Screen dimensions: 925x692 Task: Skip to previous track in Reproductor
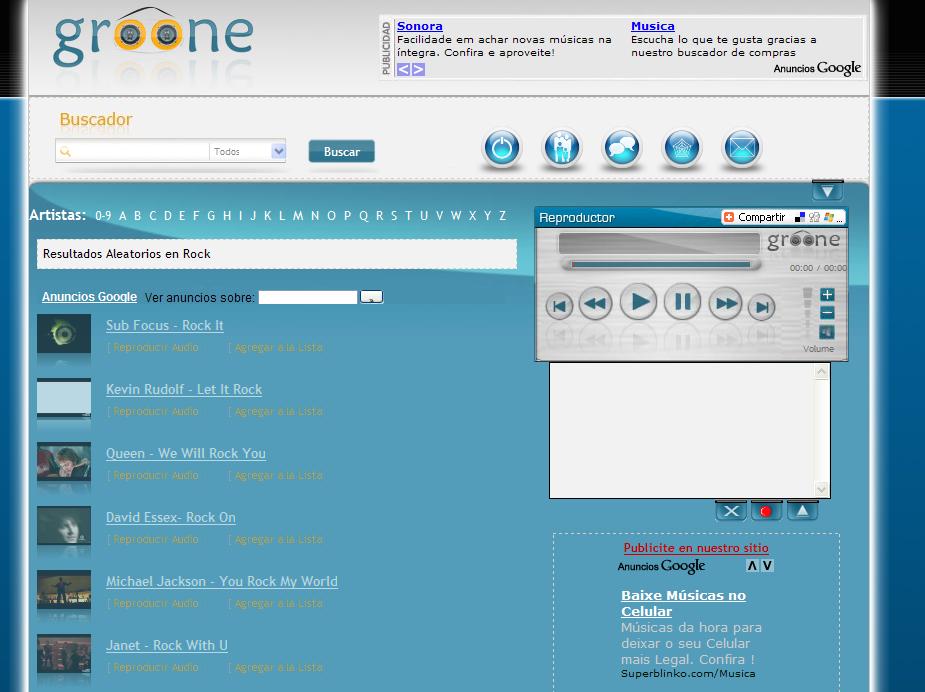coord(559,306)
